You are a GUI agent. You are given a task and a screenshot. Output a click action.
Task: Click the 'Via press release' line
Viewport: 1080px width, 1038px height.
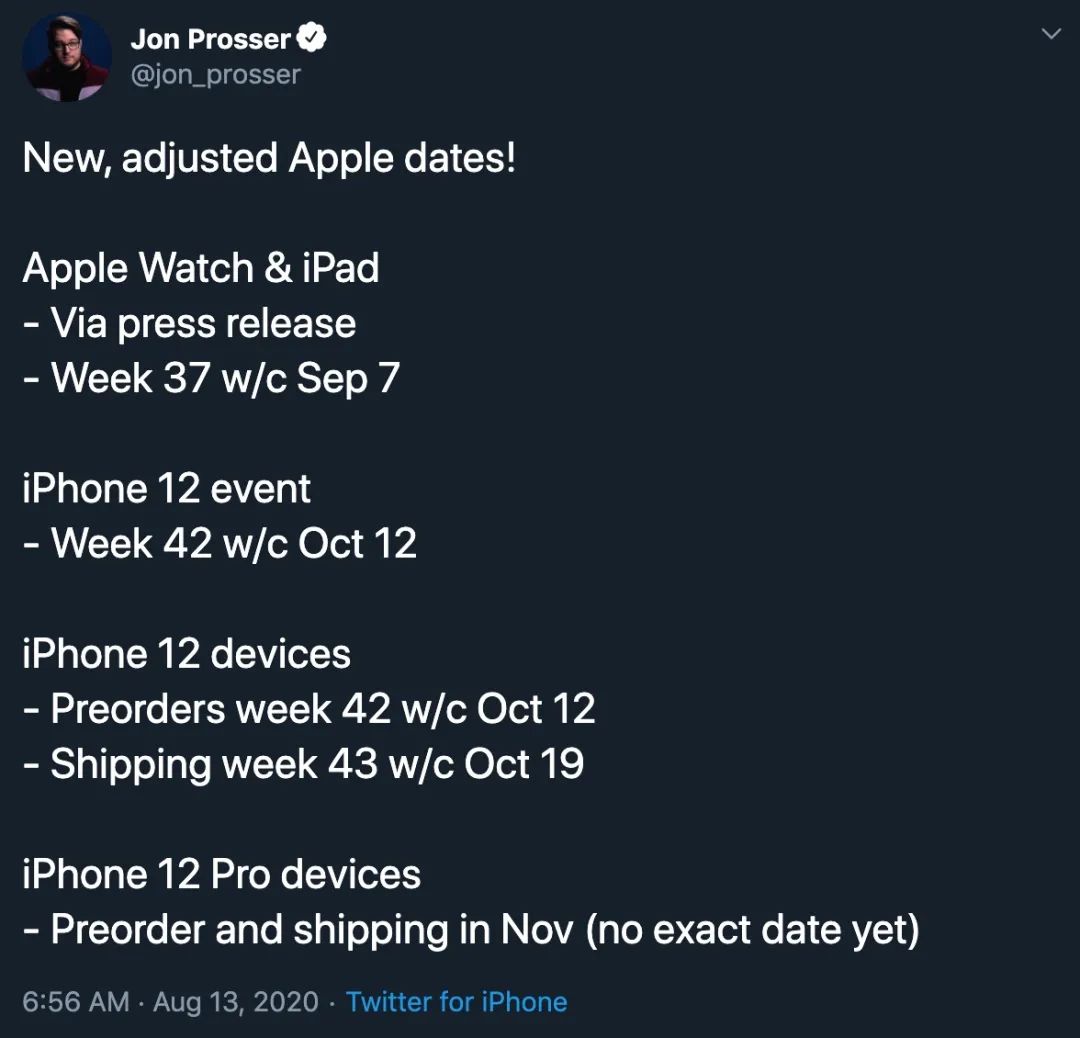[189, 323]
